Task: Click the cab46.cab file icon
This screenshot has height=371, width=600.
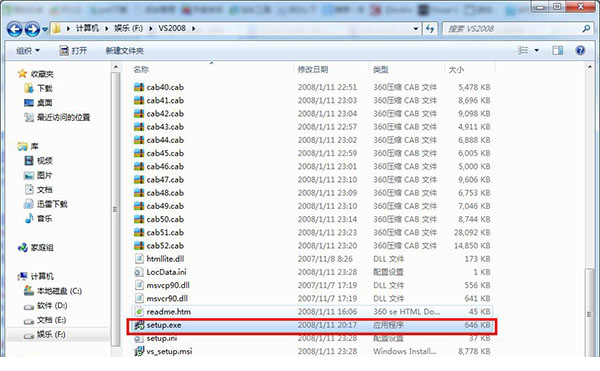Action: coord(139,166)
